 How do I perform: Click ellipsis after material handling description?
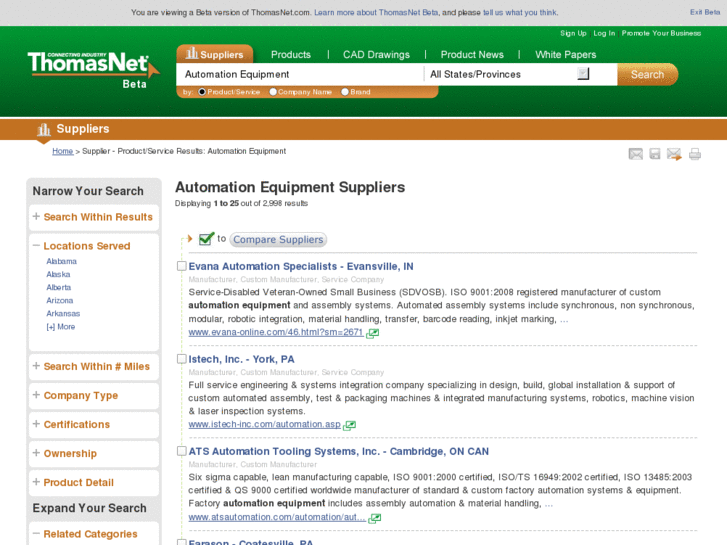(549, 503)
